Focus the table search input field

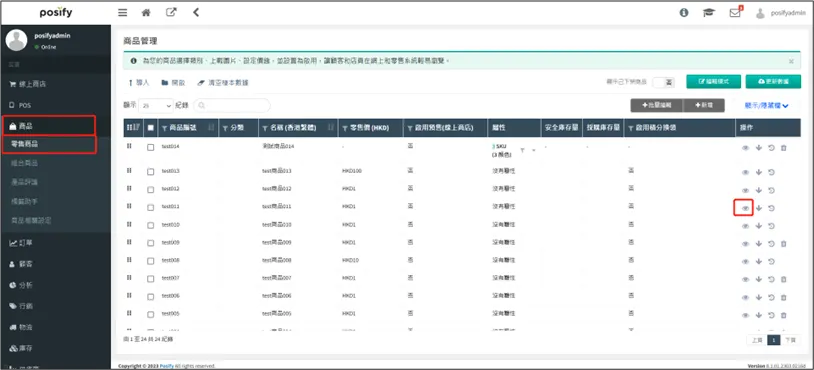point(232,105)
